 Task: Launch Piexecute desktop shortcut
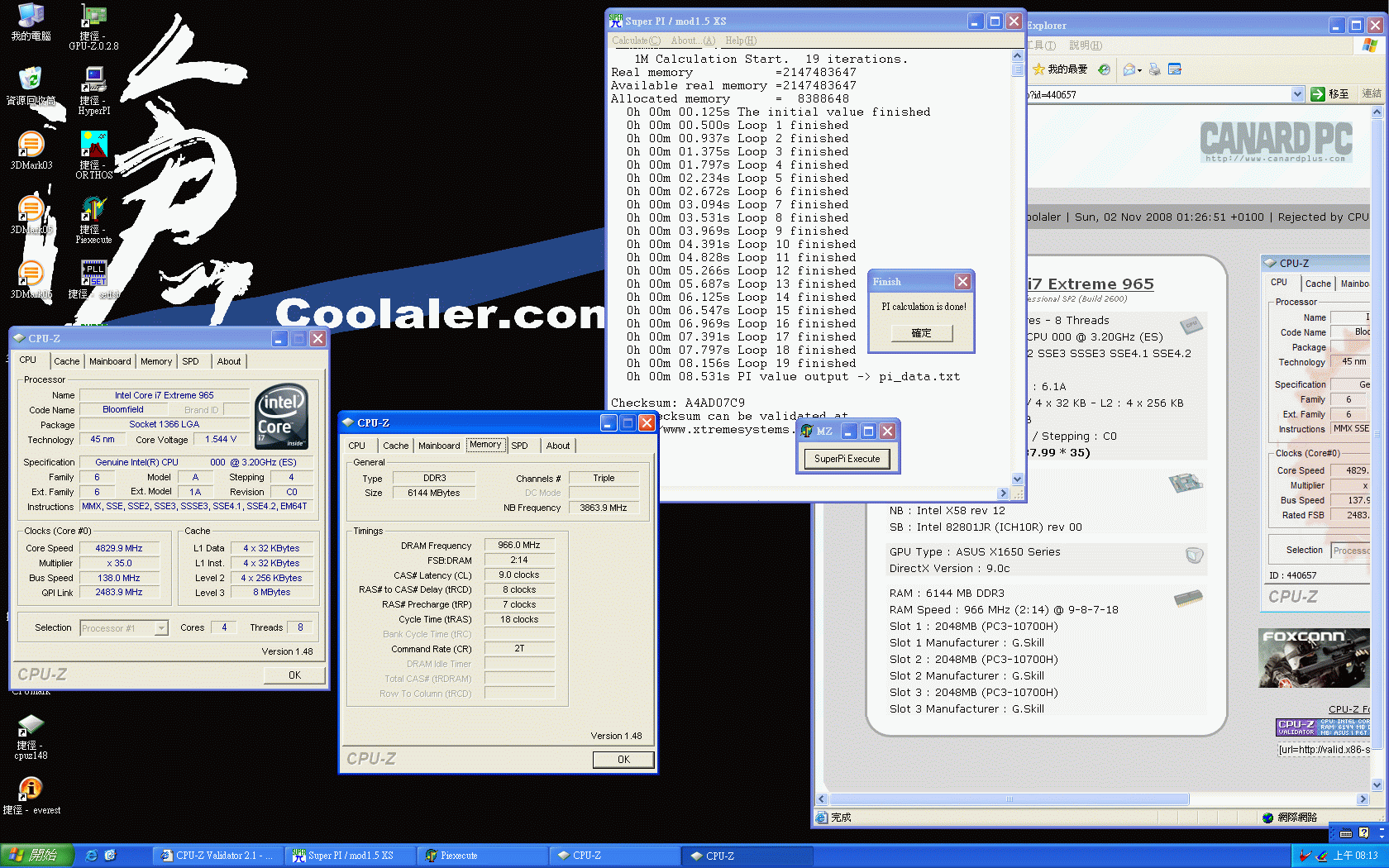(x=93, y=220)
